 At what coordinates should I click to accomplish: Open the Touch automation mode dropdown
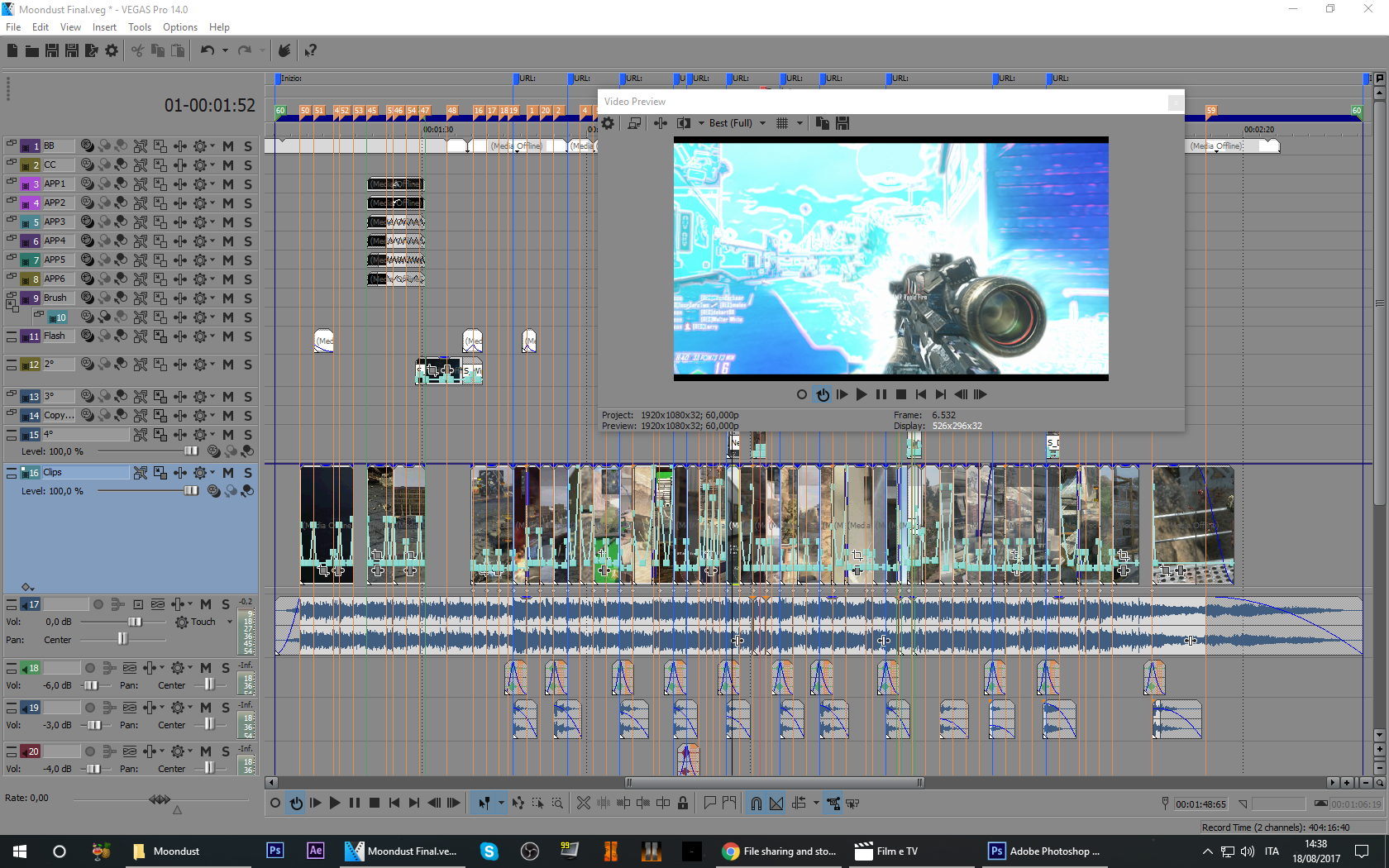[x=229, y=622]
